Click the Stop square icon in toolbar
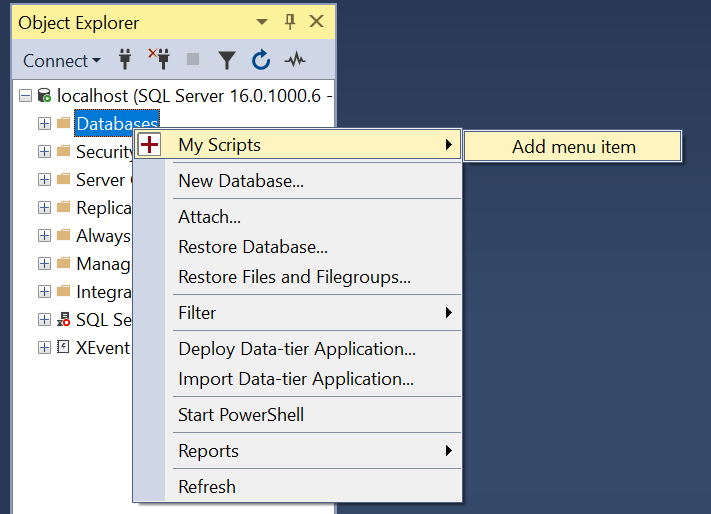The image size is (711, 514). pyautogui.click(x=193, y=59)
